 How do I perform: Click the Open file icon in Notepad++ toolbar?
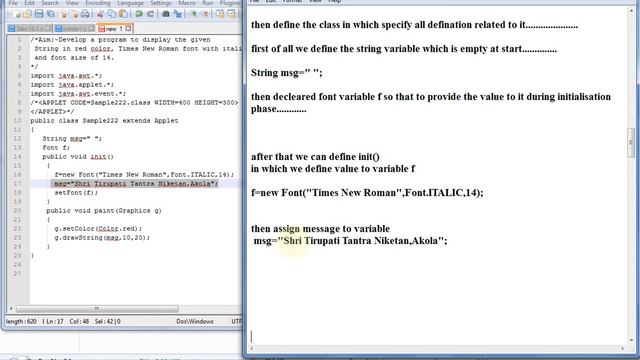click(27, 14)
